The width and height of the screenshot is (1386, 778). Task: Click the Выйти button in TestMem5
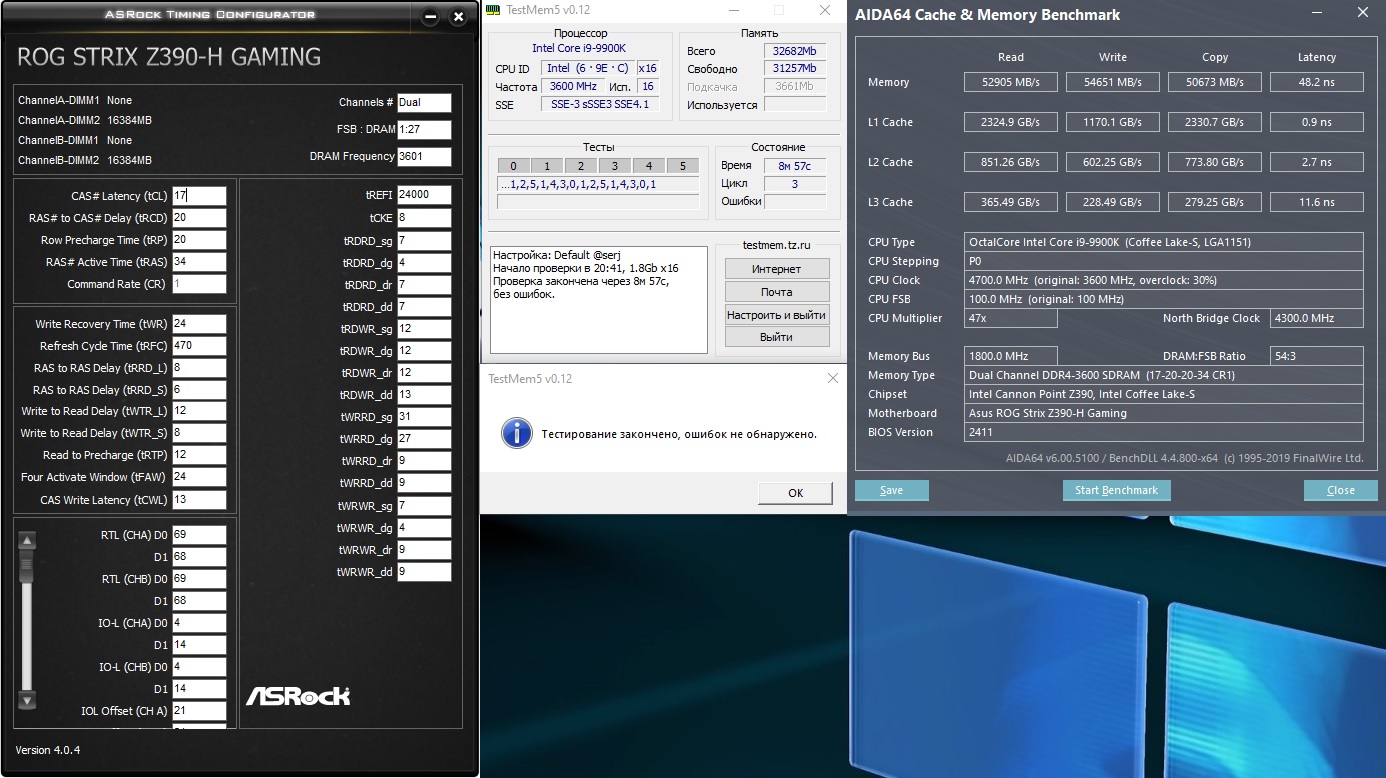pos(777,337)
